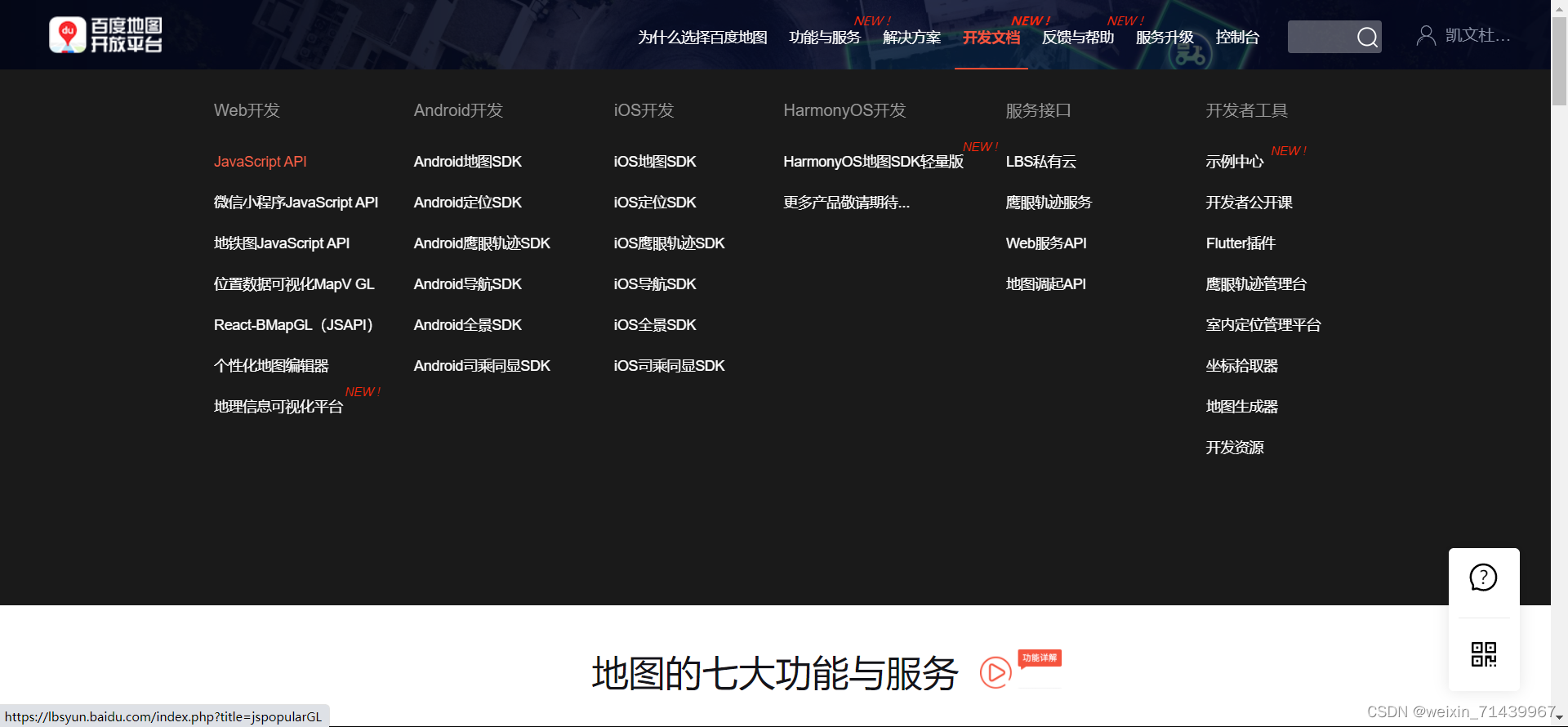Viewport: 1568px width, 727px height.
Task: Open 为什么选择百度地图 menu
Action: 702,38
